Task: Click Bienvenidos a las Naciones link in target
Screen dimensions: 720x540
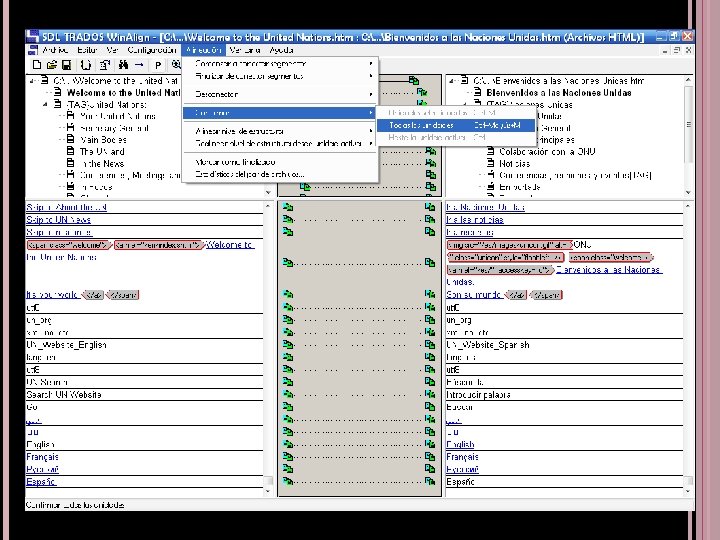Action: pyautogui.click(x=609, y=270)
